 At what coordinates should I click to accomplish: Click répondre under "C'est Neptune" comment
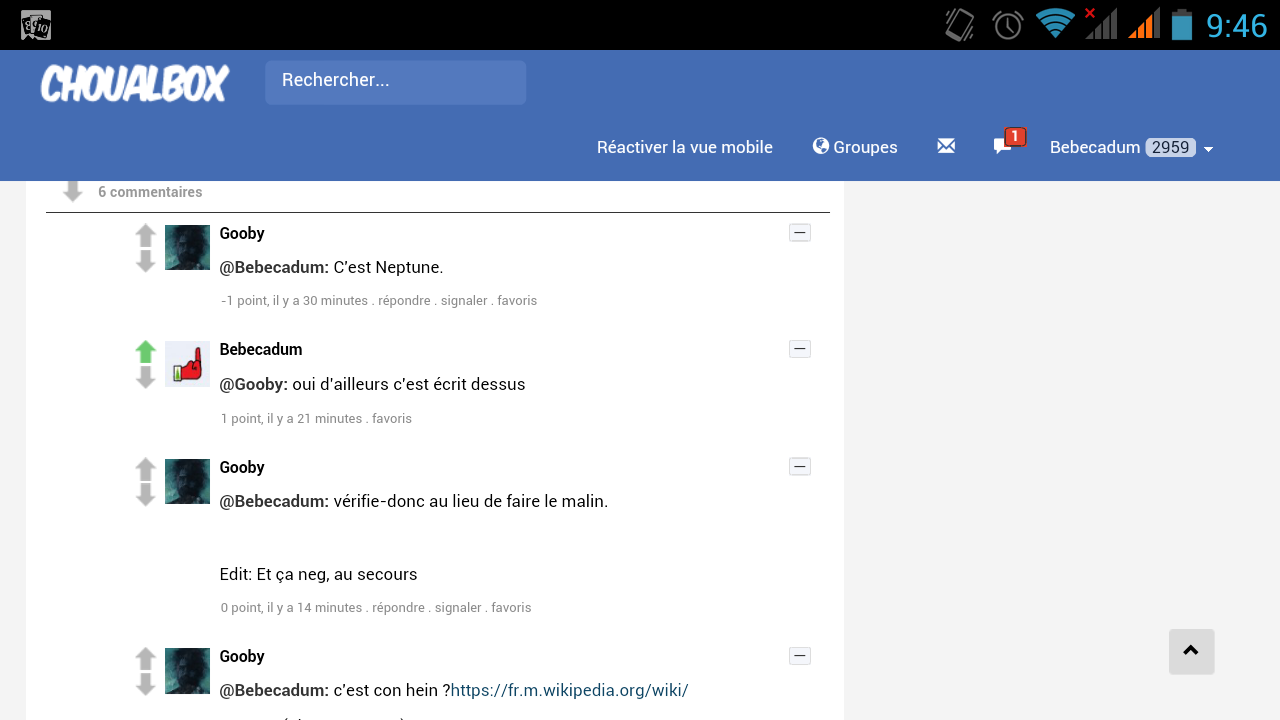click(x=404, y=300)
